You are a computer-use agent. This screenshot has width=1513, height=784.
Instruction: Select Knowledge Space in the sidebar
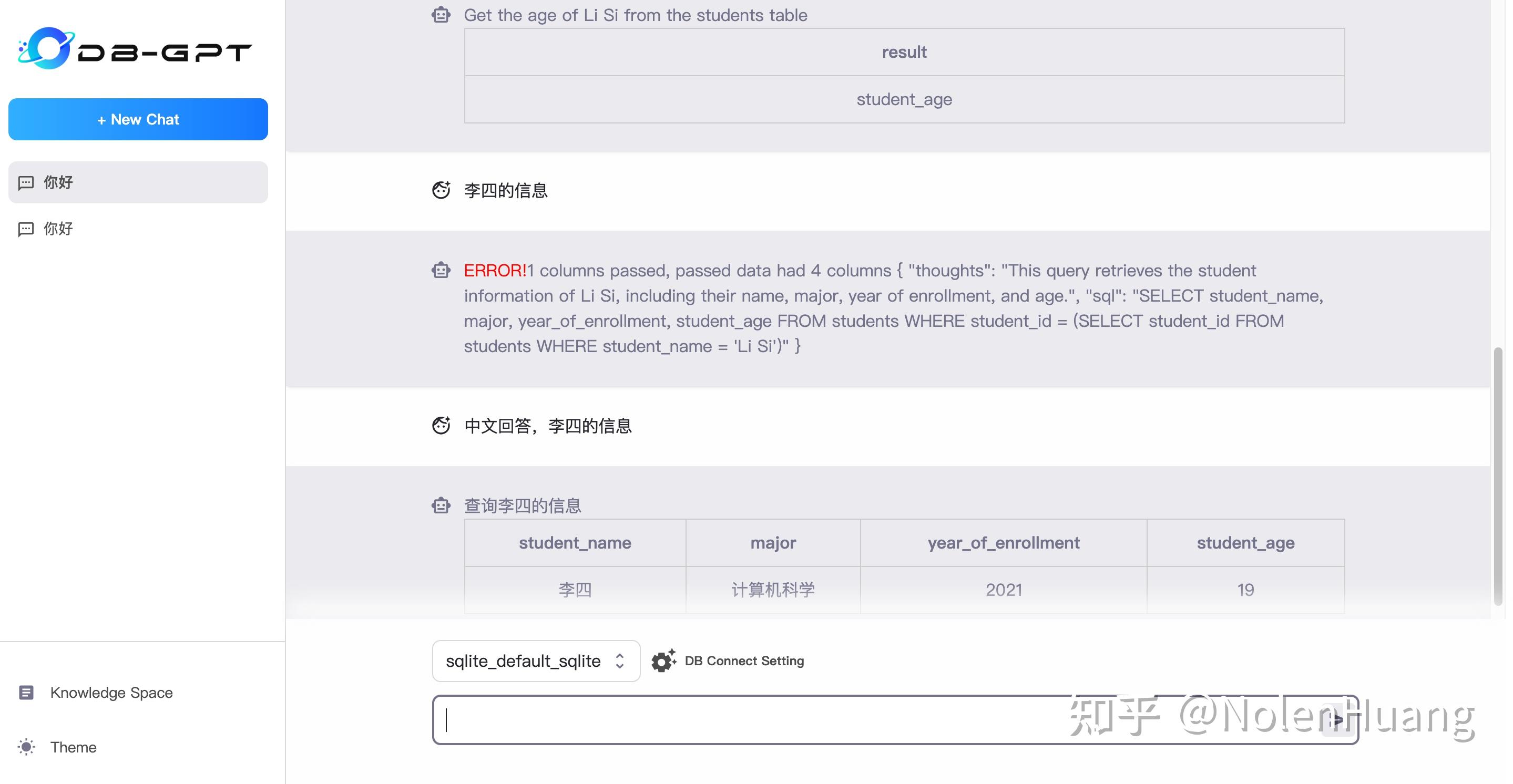coord(111,693)
